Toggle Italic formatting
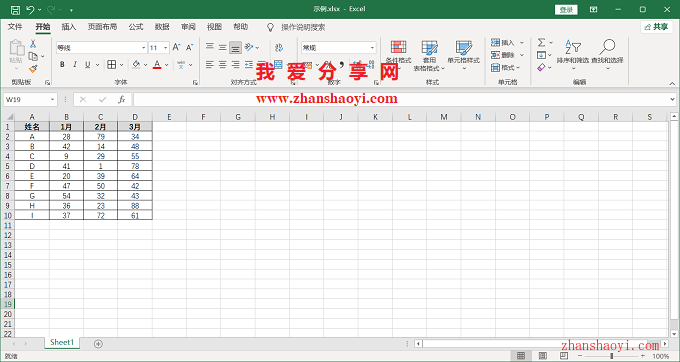The height and width of the screenshot is (362, 680). pos(75,65)
